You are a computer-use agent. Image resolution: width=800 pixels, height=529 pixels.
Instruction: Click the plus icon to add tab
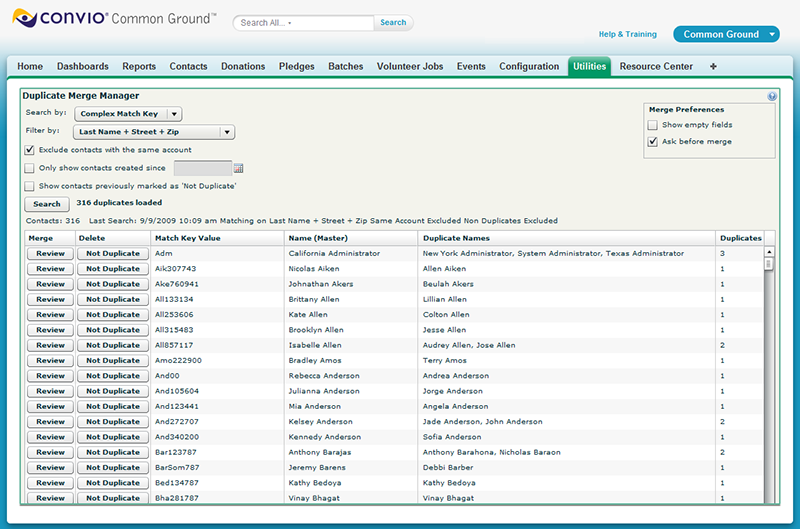(x=713, y=67)
